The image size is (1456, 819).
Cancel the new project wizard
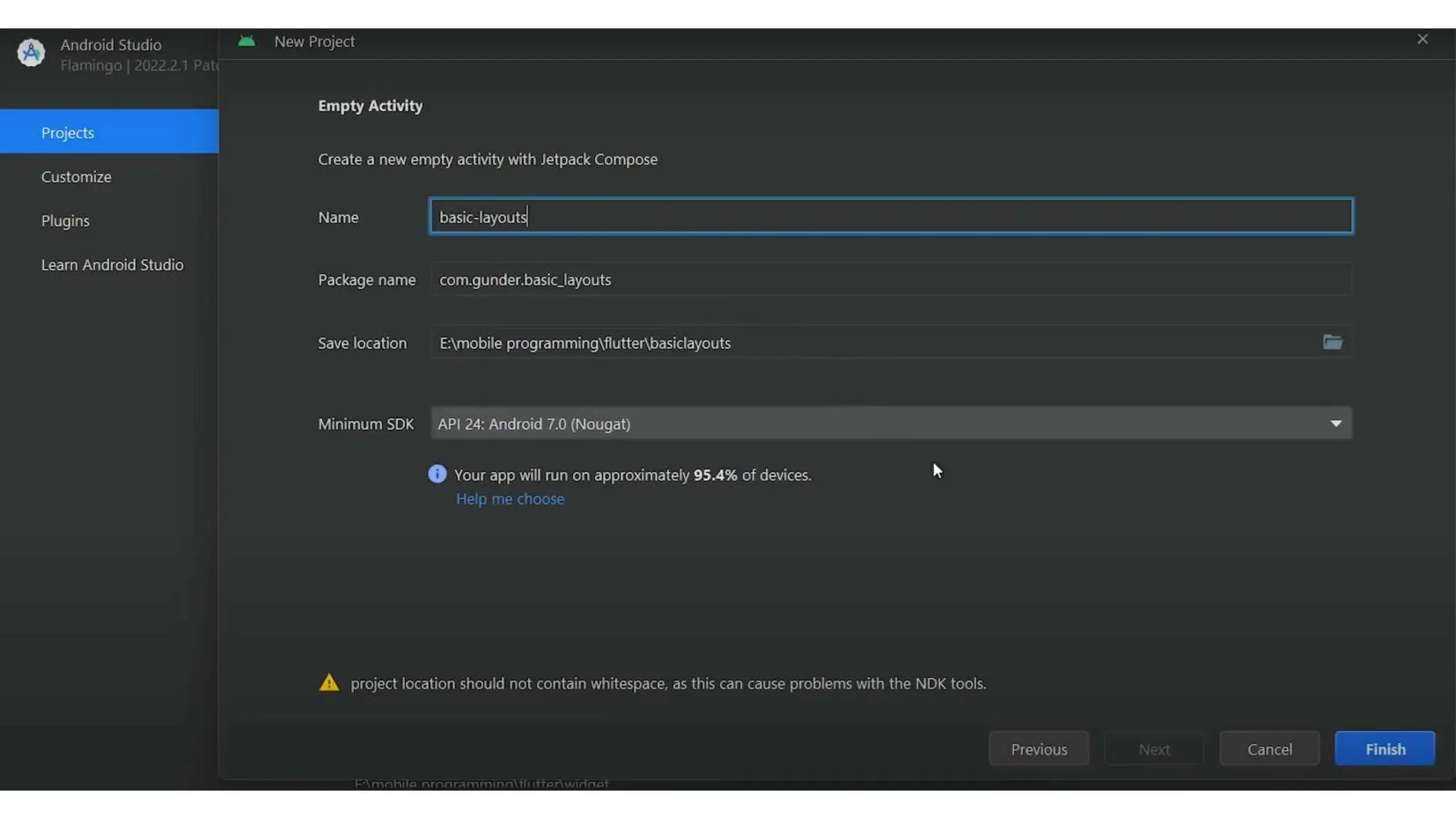pyautogui.click(x=1269, y=749)
